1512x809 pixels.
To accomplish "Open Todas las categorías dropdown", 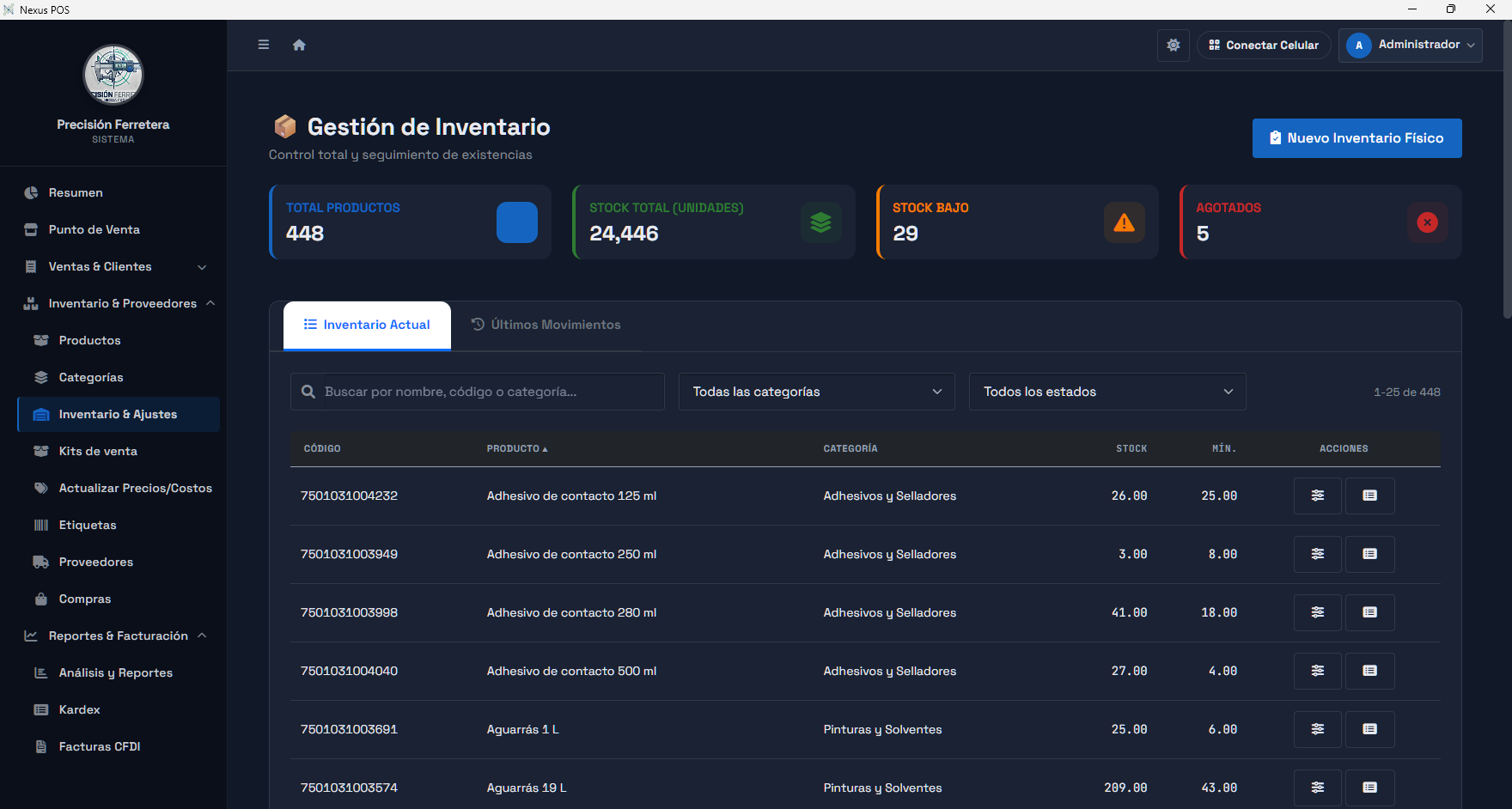I will [817, 392].
